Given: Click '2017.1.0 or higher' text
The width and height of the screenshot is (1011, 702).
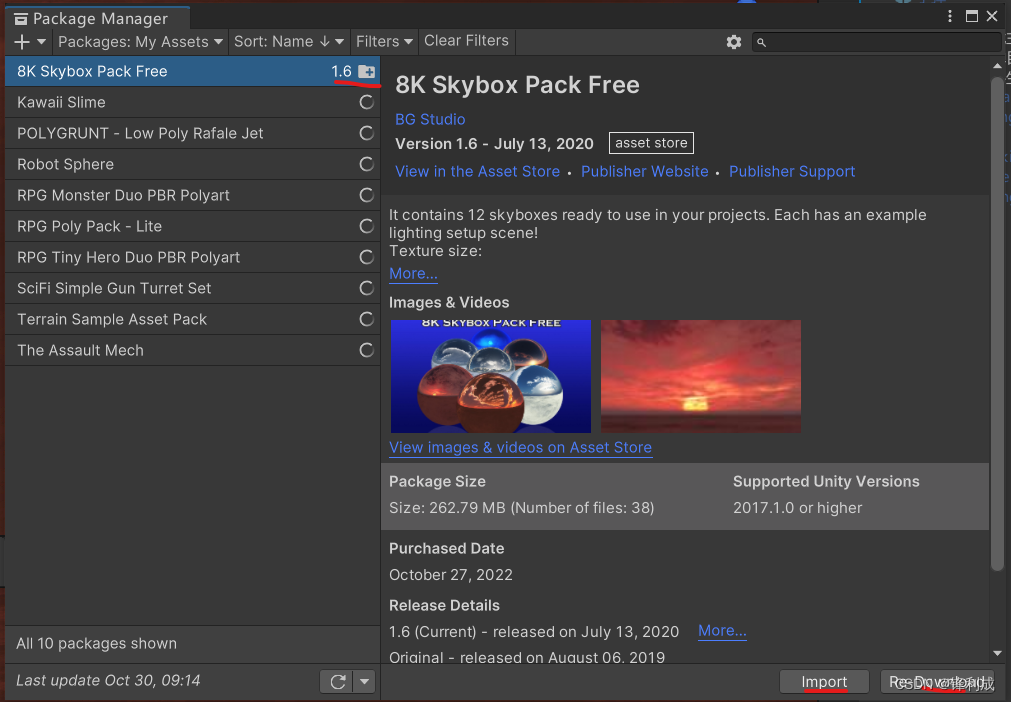Looking at the screenshot, I should point(797,508).
